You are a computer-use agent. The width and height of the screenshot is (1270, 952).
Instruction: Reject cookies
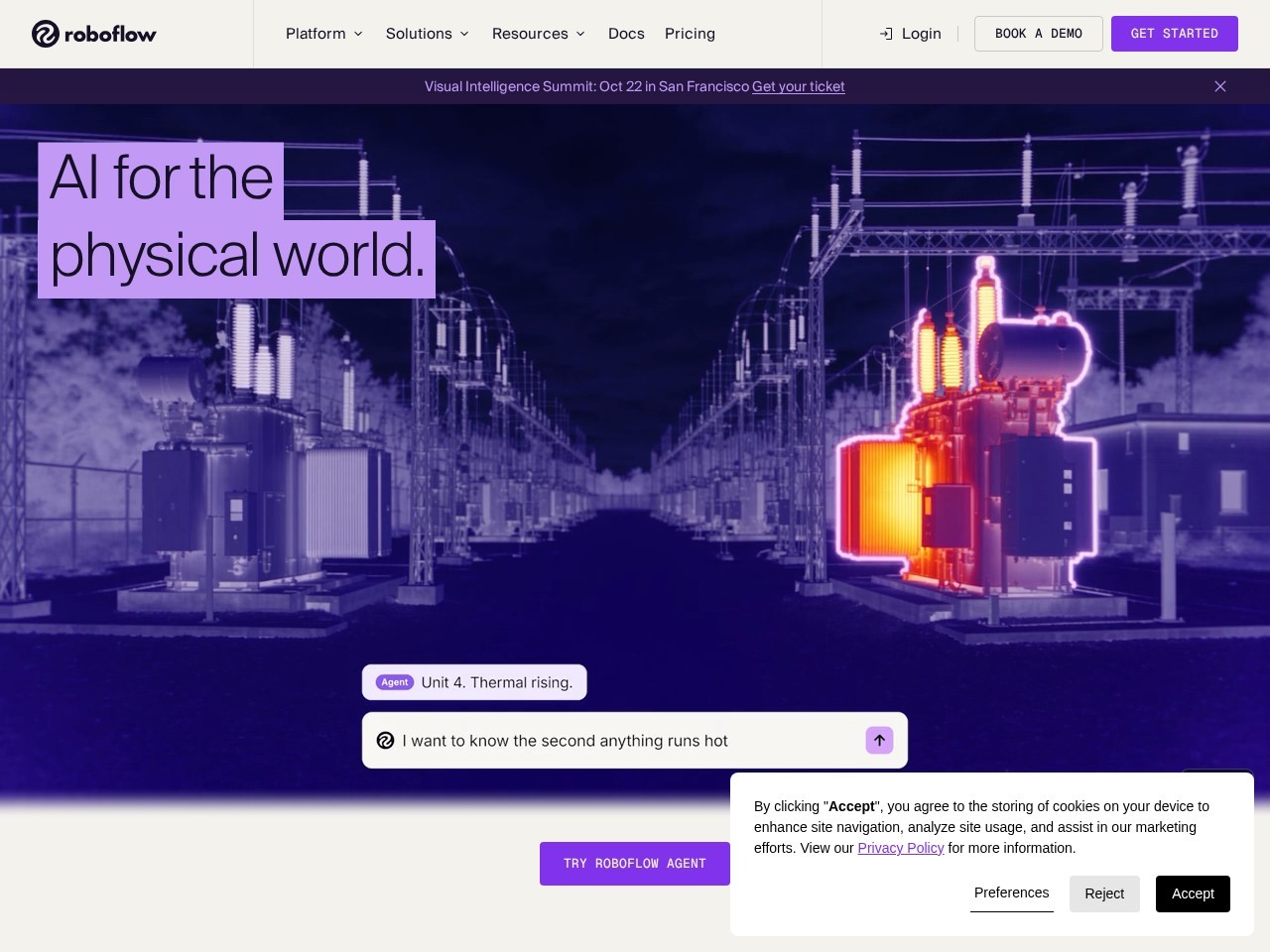click(x=1104, y=893)
